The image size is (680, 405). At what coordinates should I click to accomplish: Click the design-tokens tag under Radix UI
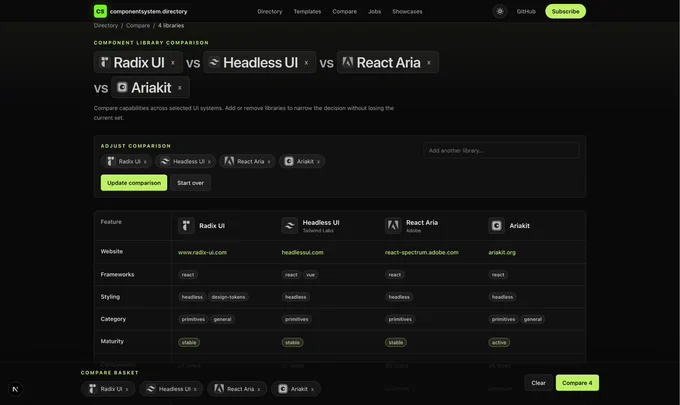tap(229, 297)
